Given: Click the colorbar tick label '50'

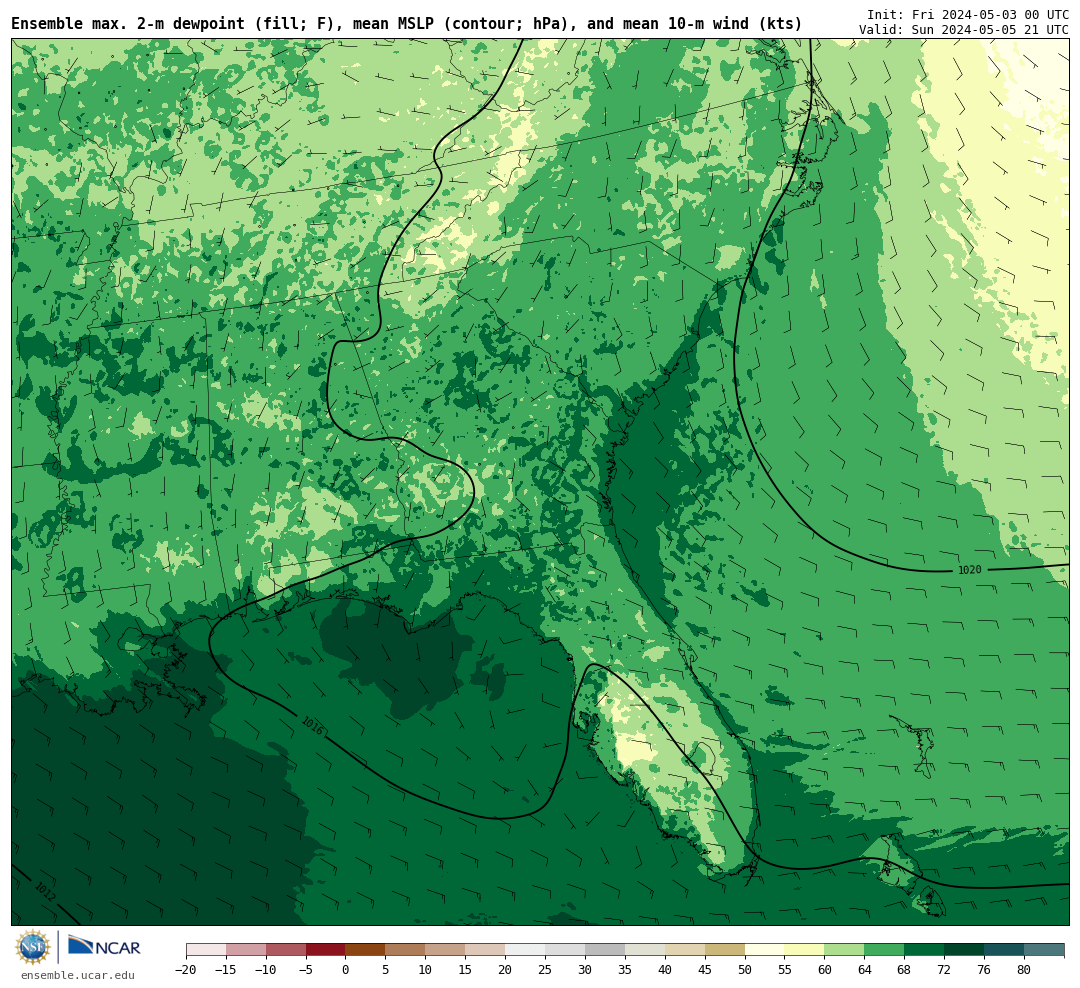Looking at the screenshot, I should [x=745, y=970].
